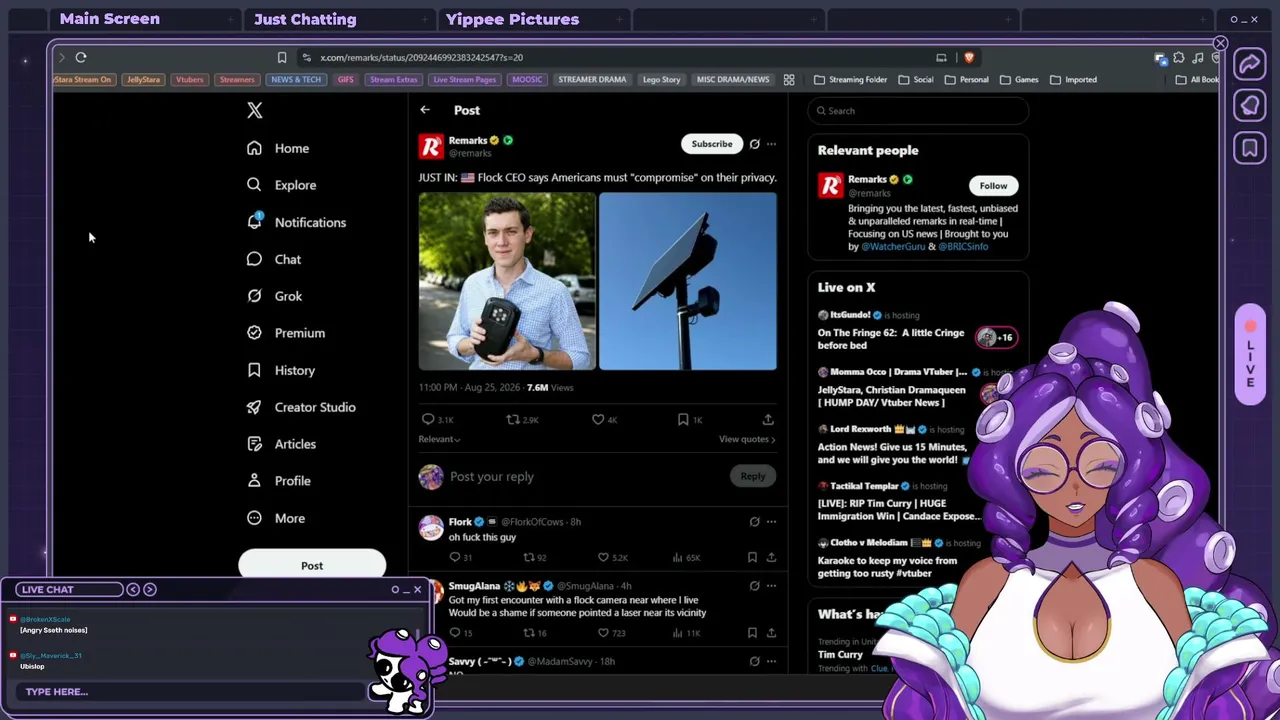Switch to Main Screen tab
1280x720 pixels.
(x=109, y=19)
